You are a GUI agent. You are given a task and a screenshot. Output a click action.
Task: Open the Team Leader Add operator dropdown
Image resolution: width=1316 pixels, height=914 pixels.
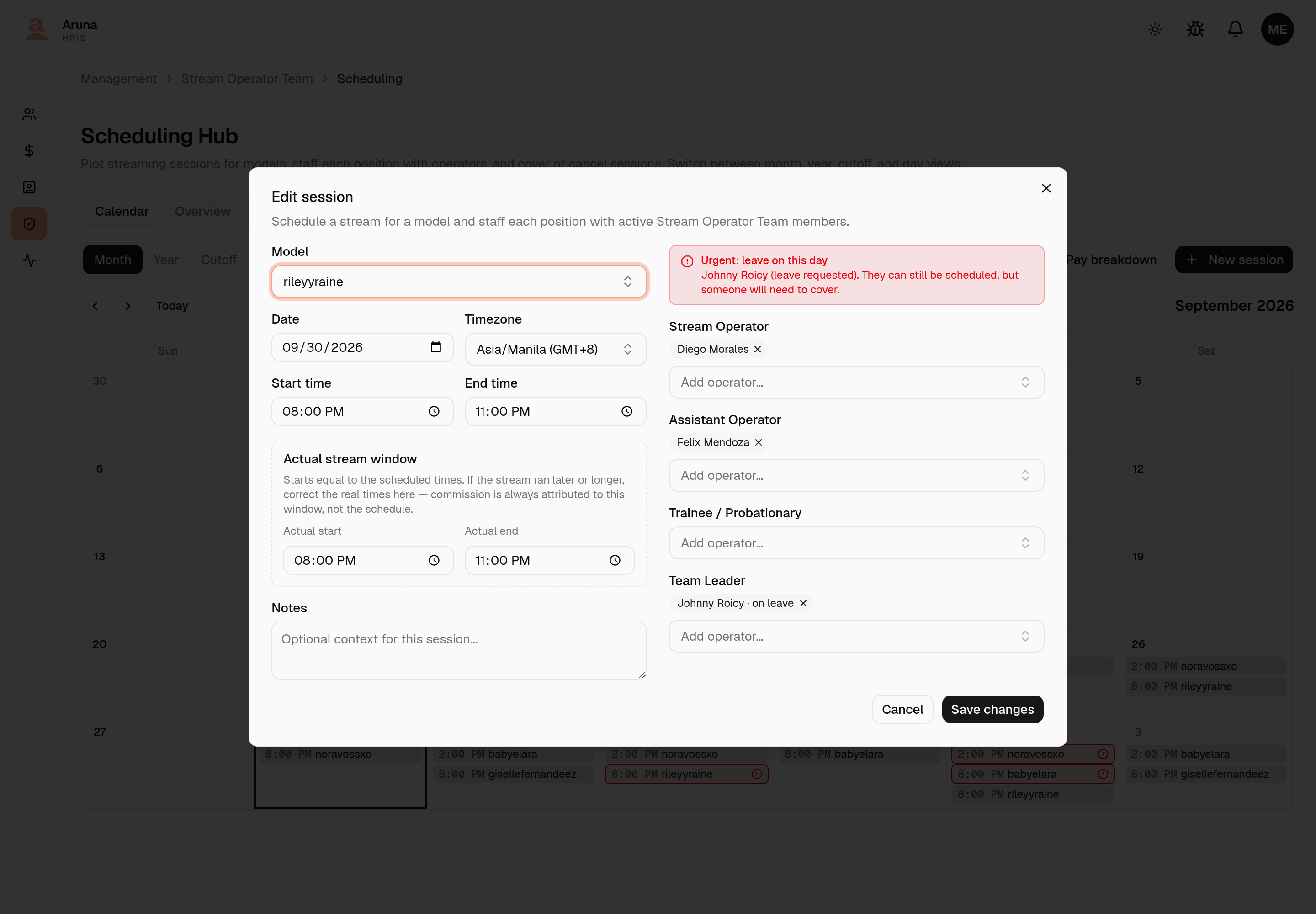(856, 636)
